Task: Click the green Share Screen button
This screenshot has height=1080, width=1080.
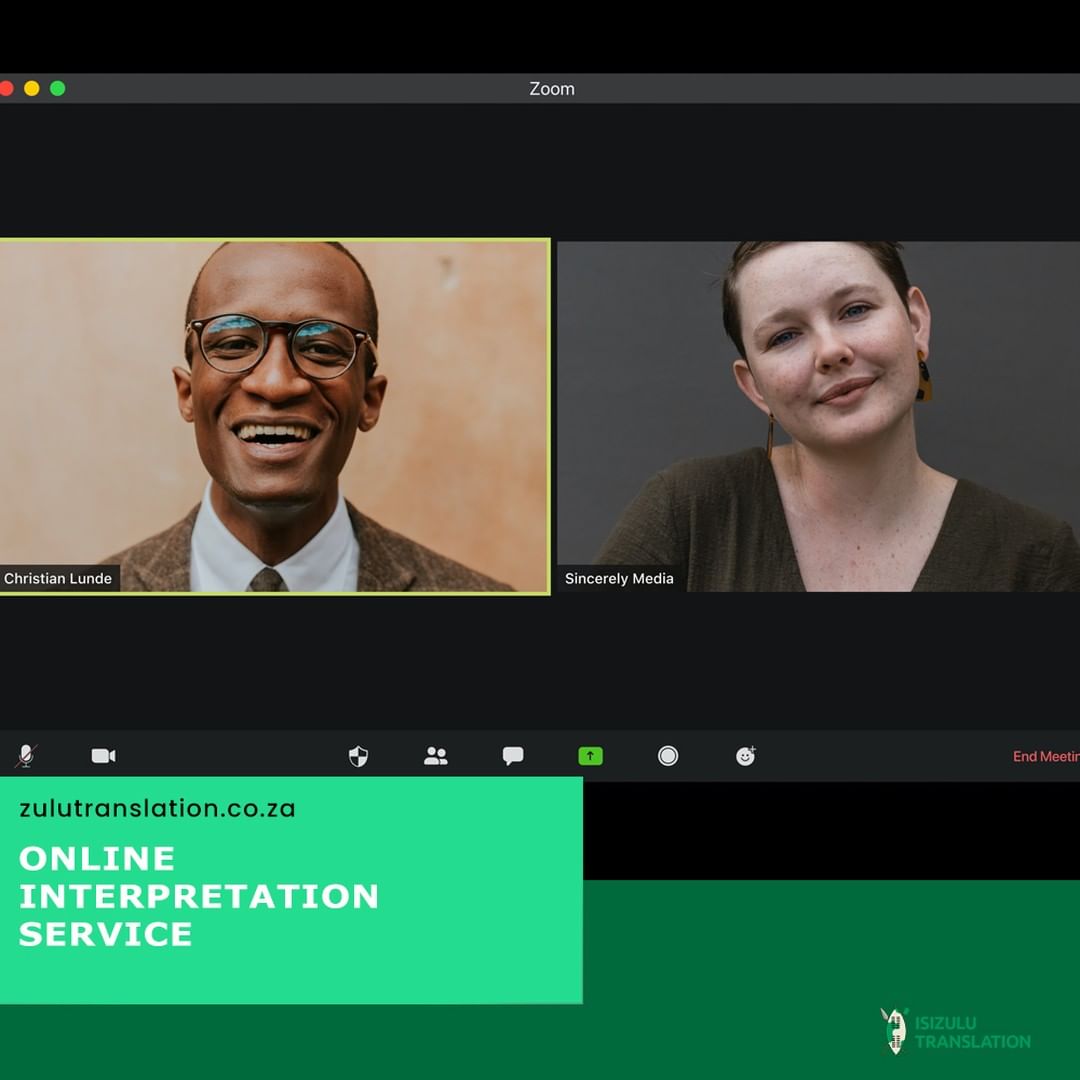Action: point(590,756)
